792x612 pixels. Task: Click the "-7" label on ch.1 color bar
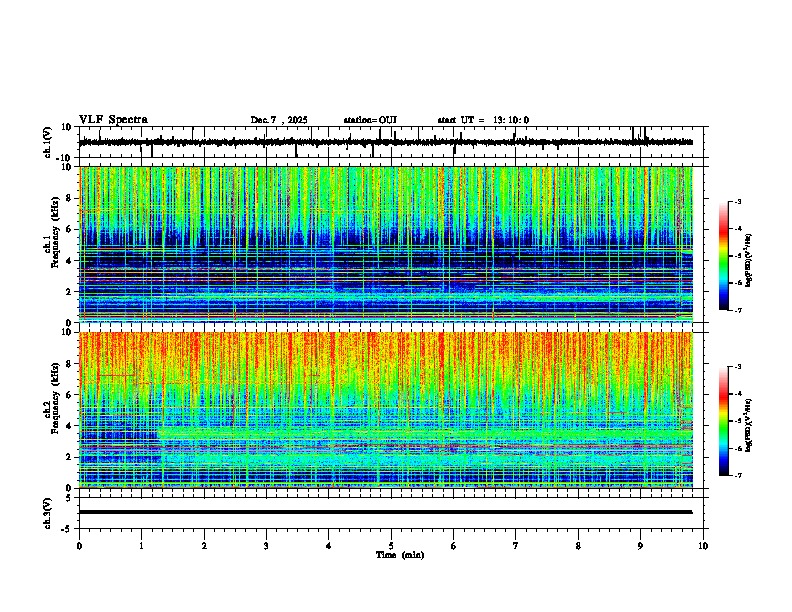pyautogui.click(x=738, y=310)
